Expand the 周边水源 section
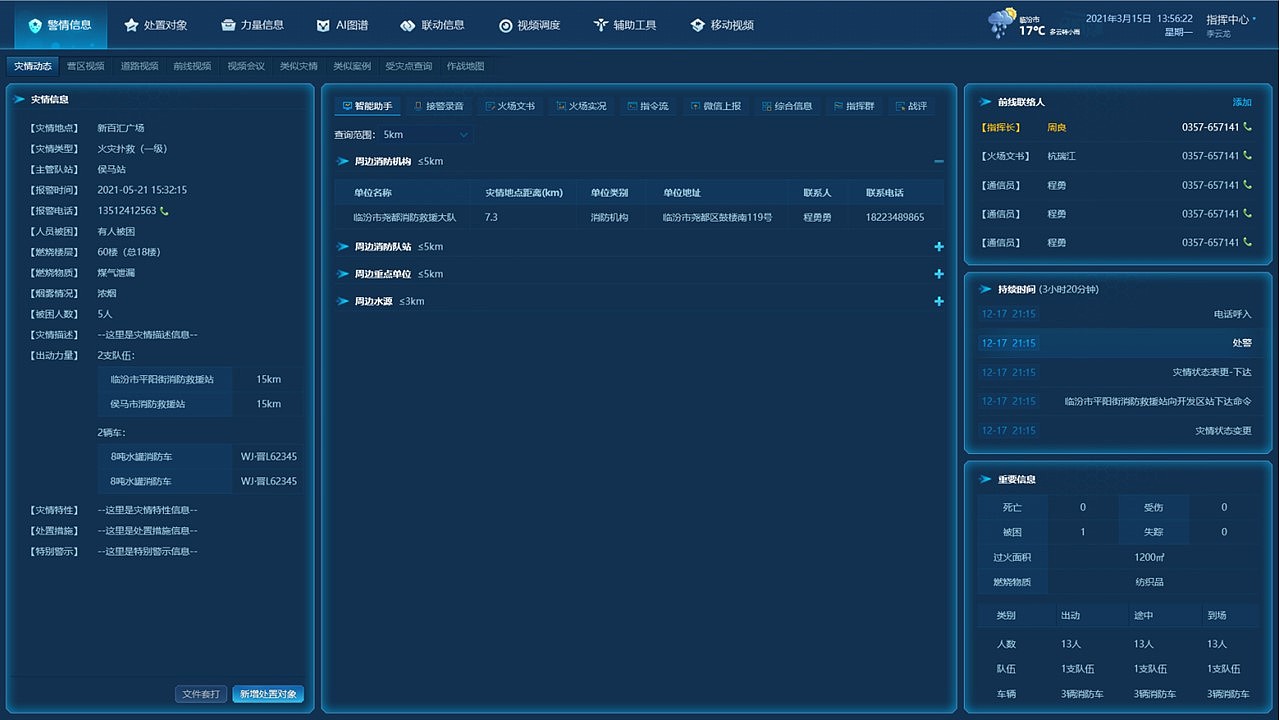 click(x=938, y=301)
